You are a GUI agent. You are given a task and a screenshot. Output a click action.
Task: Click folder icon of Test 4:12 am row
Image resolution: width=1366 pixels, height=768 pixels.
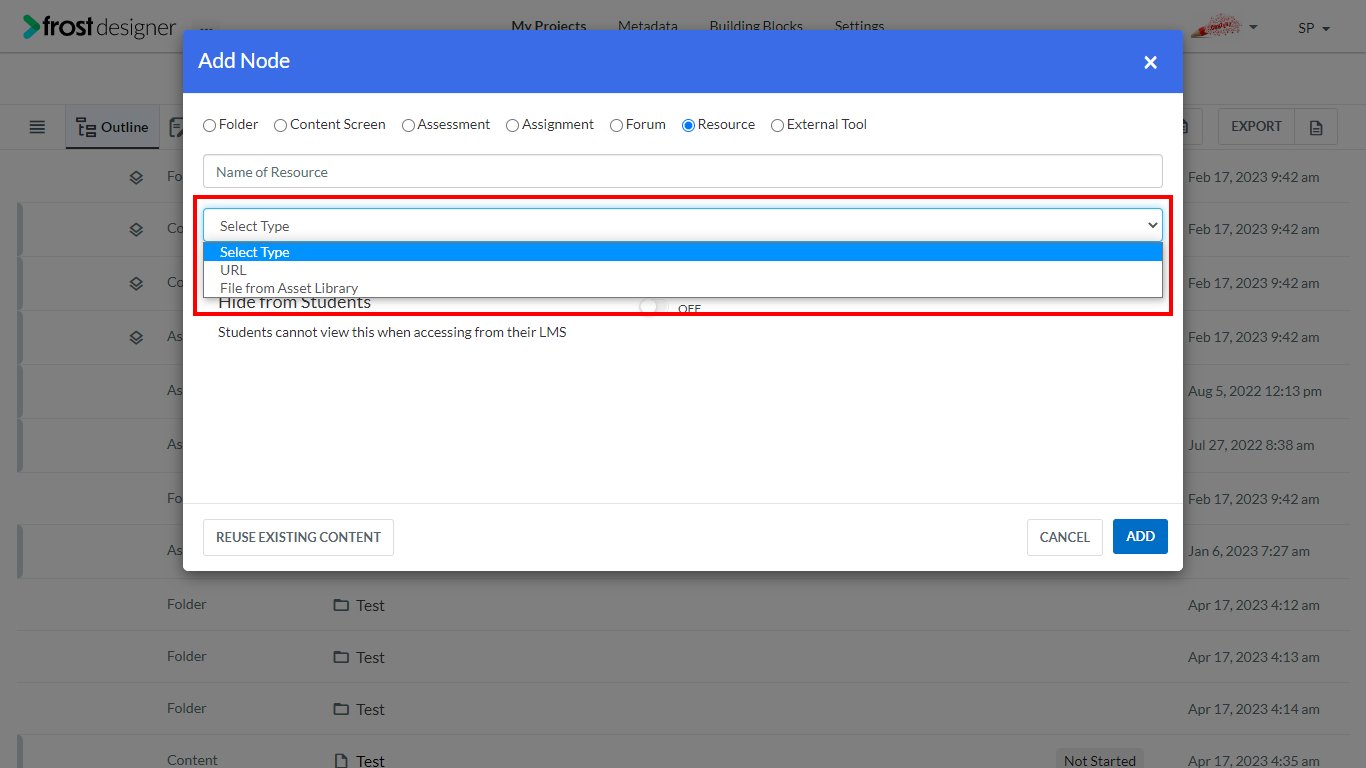[341, 605]
